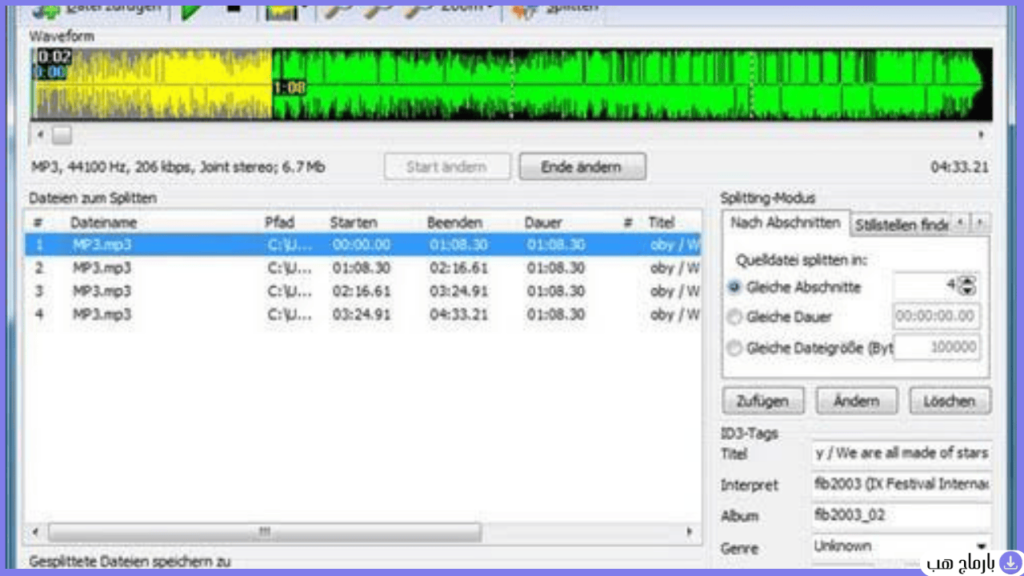This screenshot has height=576, width=1024.
Task: Click the Dauer column header
Action: (543, 223)
